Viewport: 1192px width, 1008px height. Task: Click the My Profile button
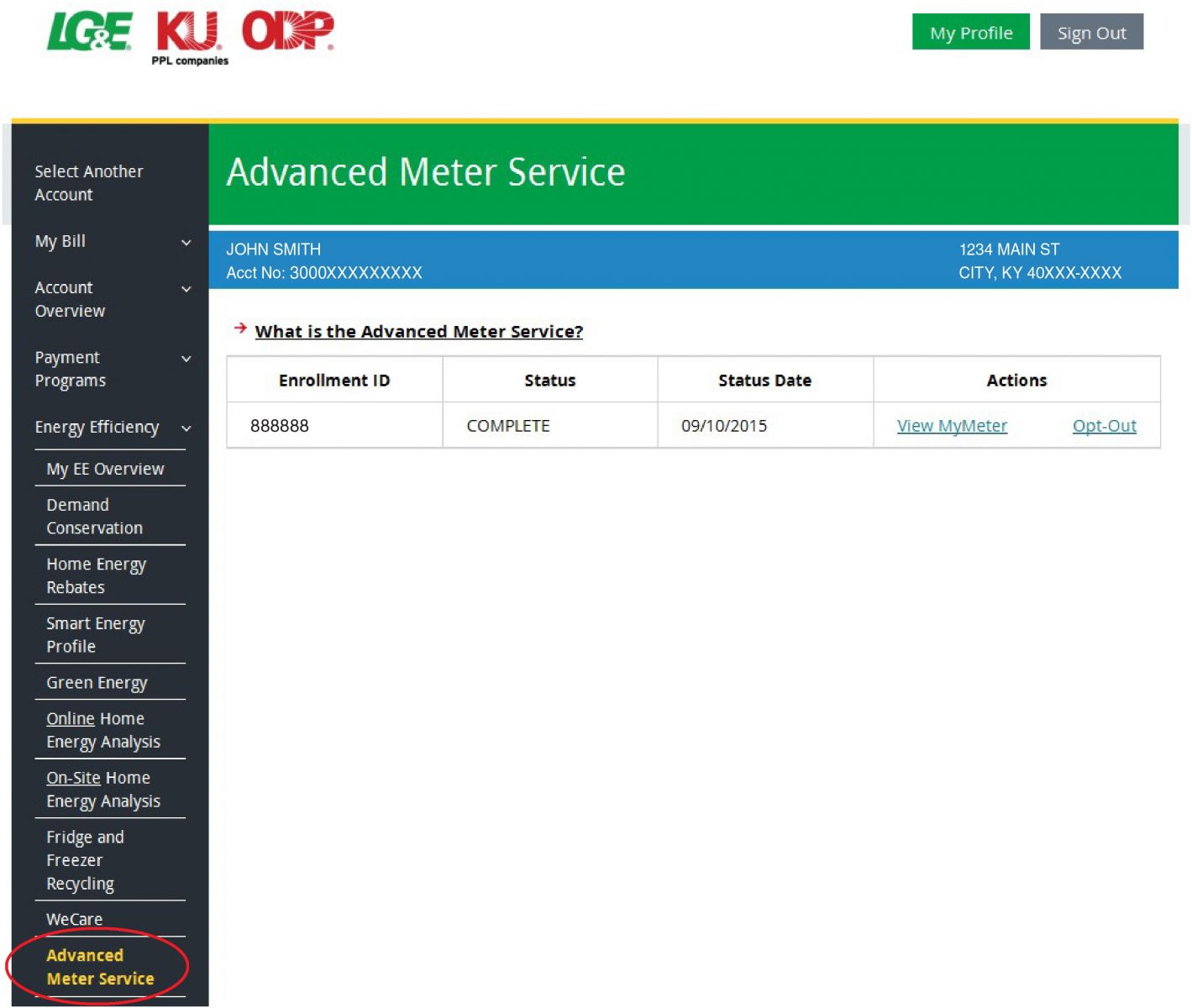(x=970, y=33)
